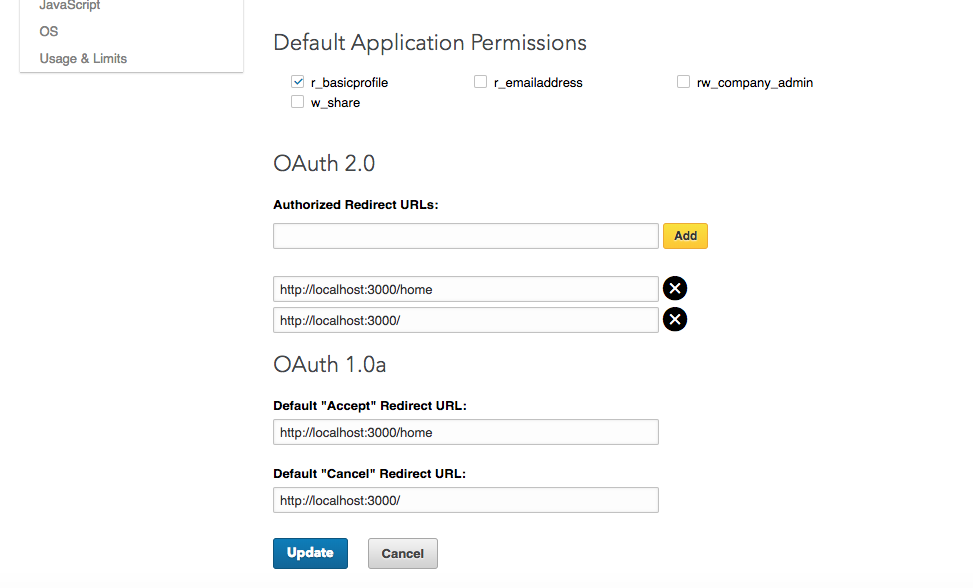Focus the empty Authorized Redirect URLs field
The height and width of the screenshot is (588, 973).
click(x=465, y=236)
